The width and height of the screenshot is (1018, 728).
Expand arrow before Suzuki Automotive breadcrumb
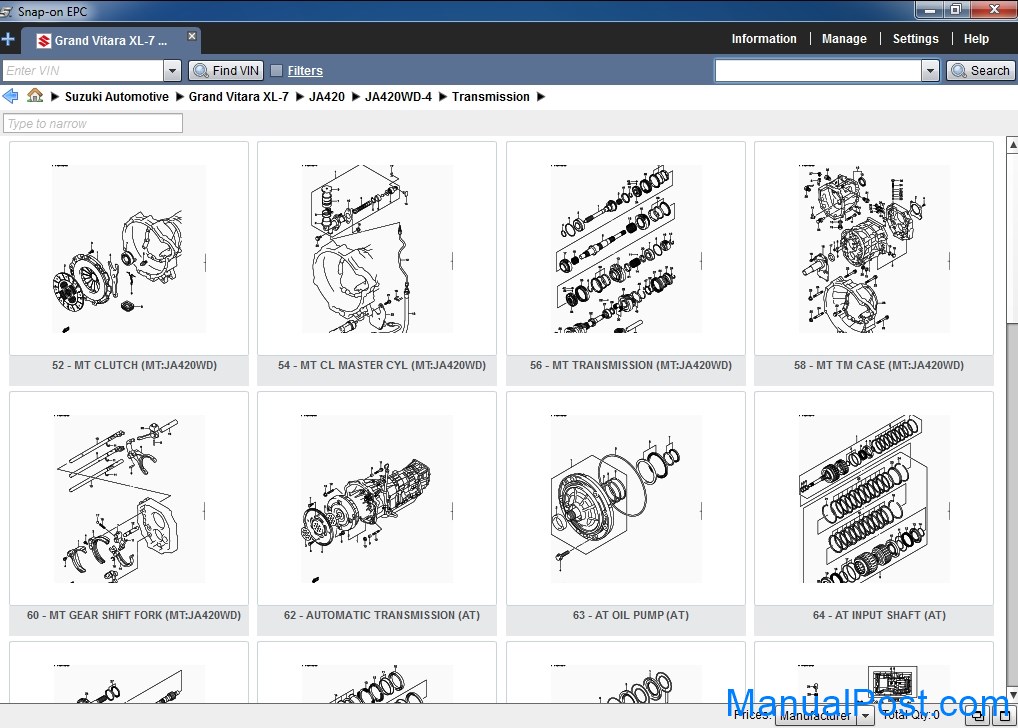click(x=55, y=97)
